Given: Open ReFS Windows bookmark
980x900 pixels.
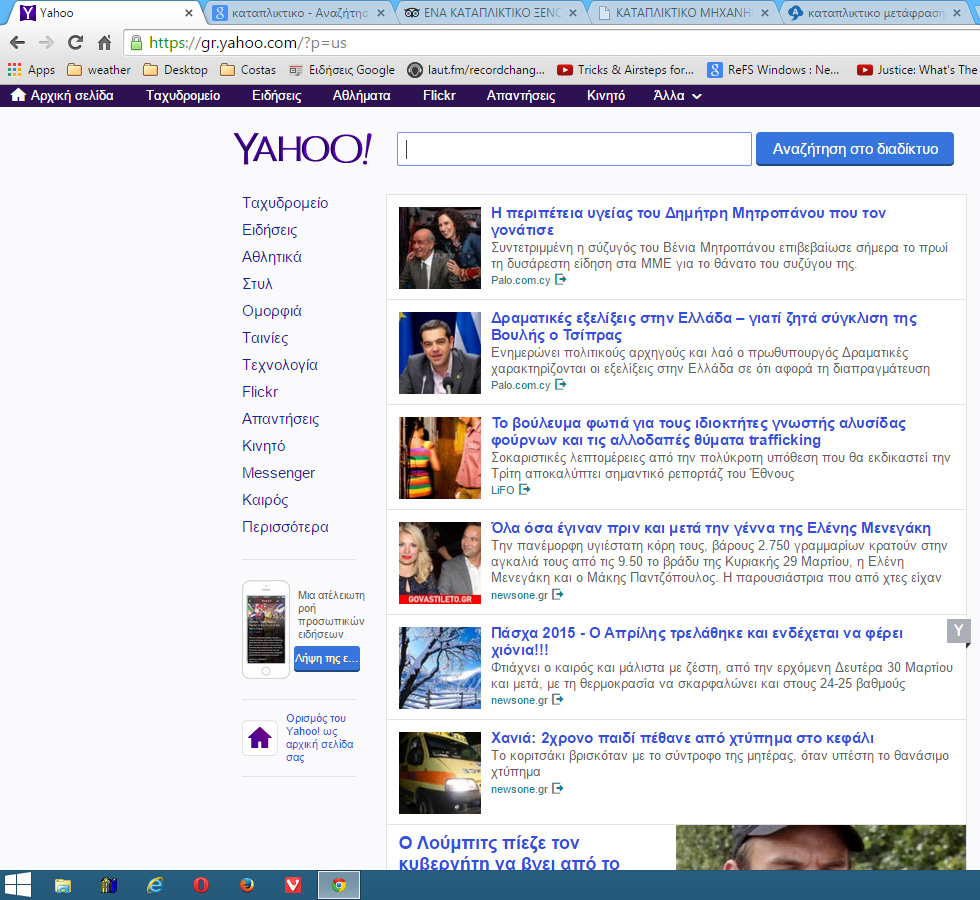Looking at the screenshot, I should (774, 69).
